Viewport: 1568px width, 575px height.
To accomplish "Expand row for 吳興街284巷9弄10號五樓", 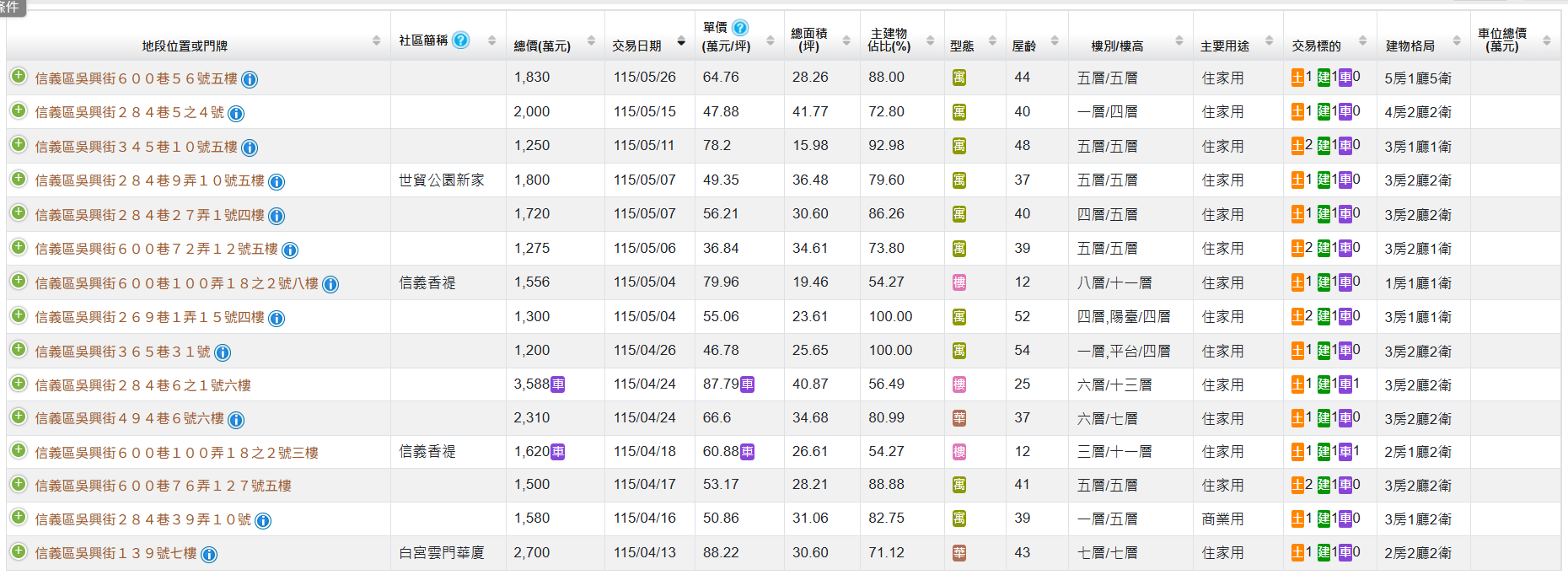I will tap(19, 179).
